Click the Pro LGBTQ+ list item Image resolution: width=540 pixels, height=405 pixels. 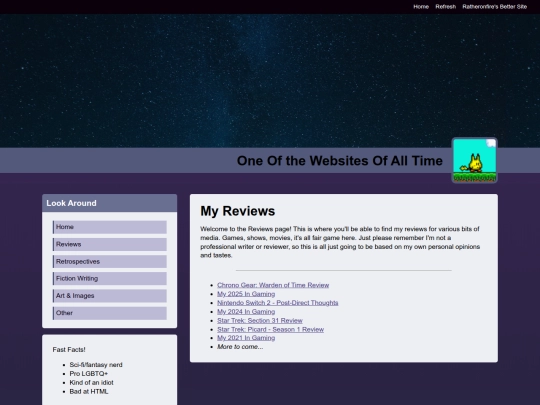click(89, 374)
